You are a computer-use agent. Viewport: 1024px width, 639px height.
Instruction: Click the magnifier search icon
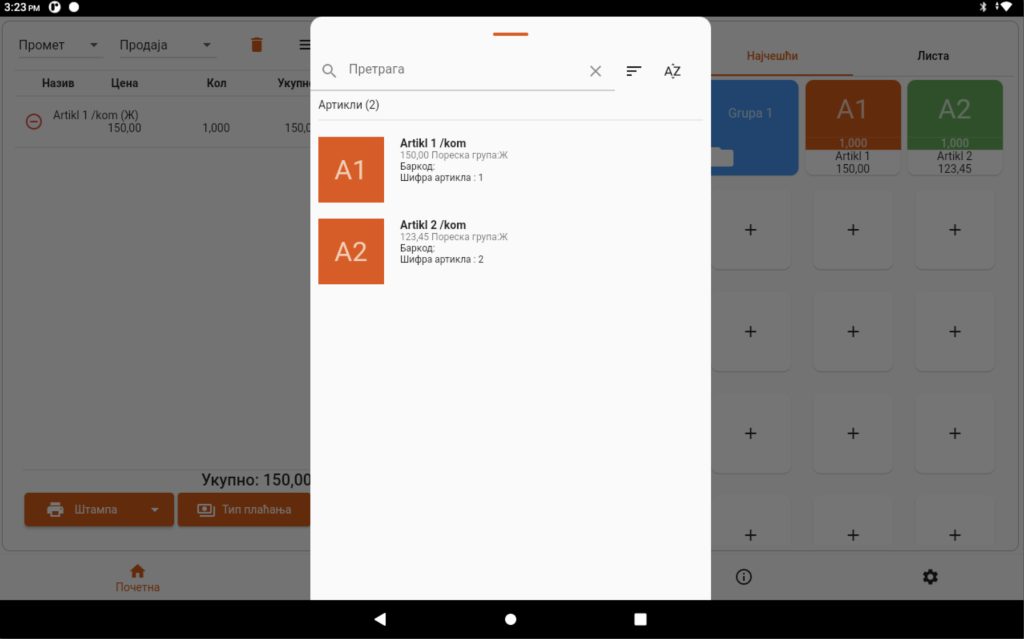click(x=329, y=71)
